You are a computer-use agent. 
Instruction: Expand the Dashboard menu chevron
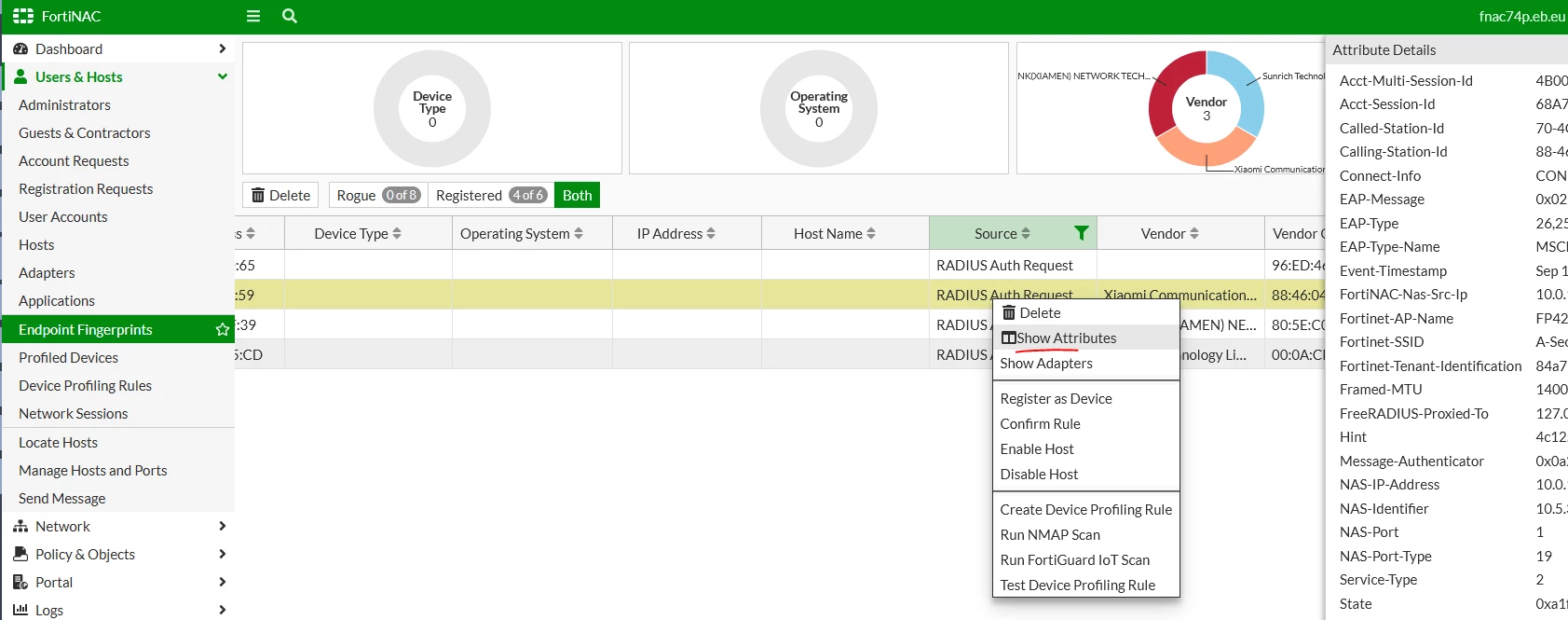[x=222, y=48]
